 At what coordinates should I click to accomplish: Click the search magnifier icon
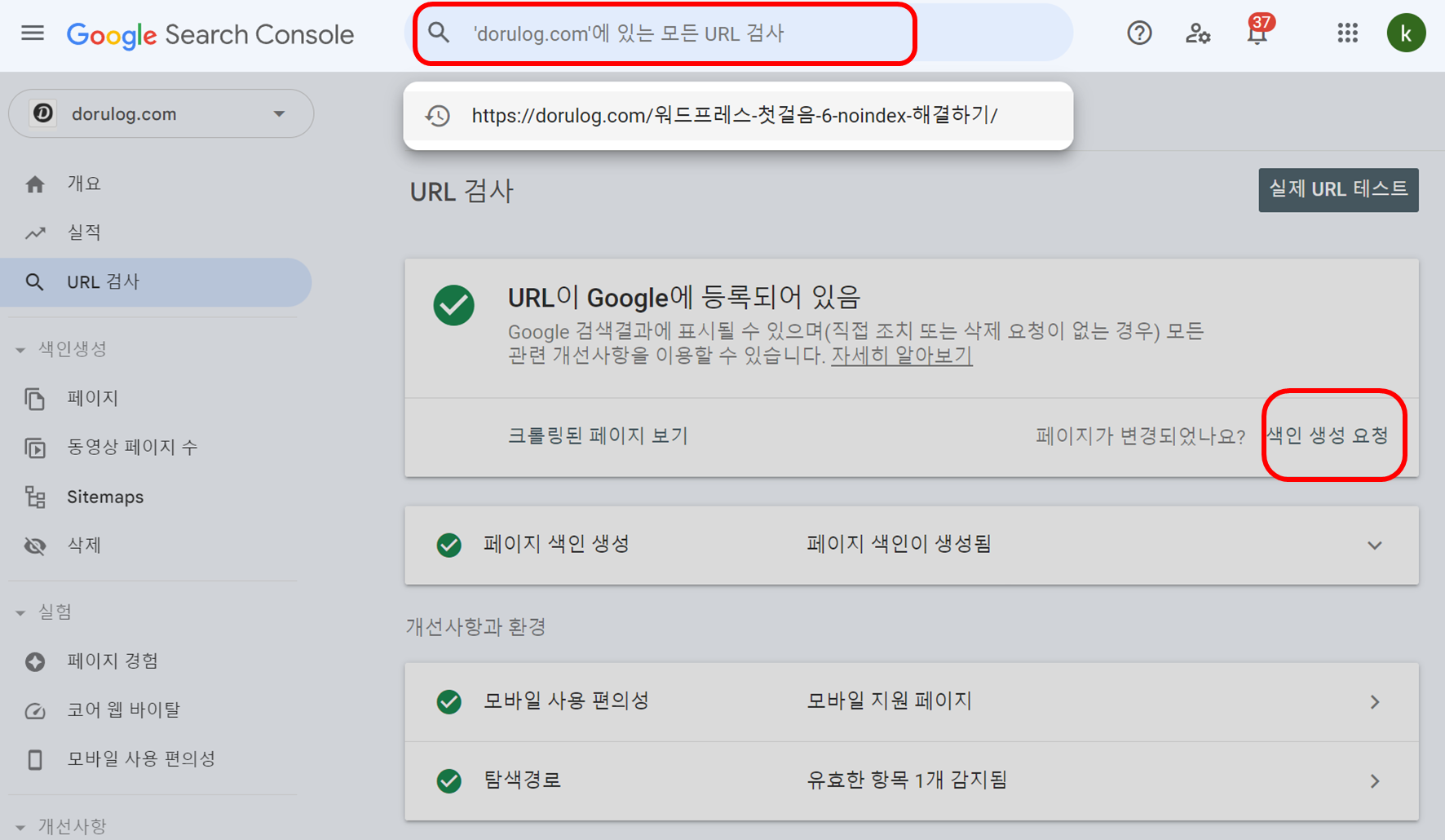(x=439, y=33)
